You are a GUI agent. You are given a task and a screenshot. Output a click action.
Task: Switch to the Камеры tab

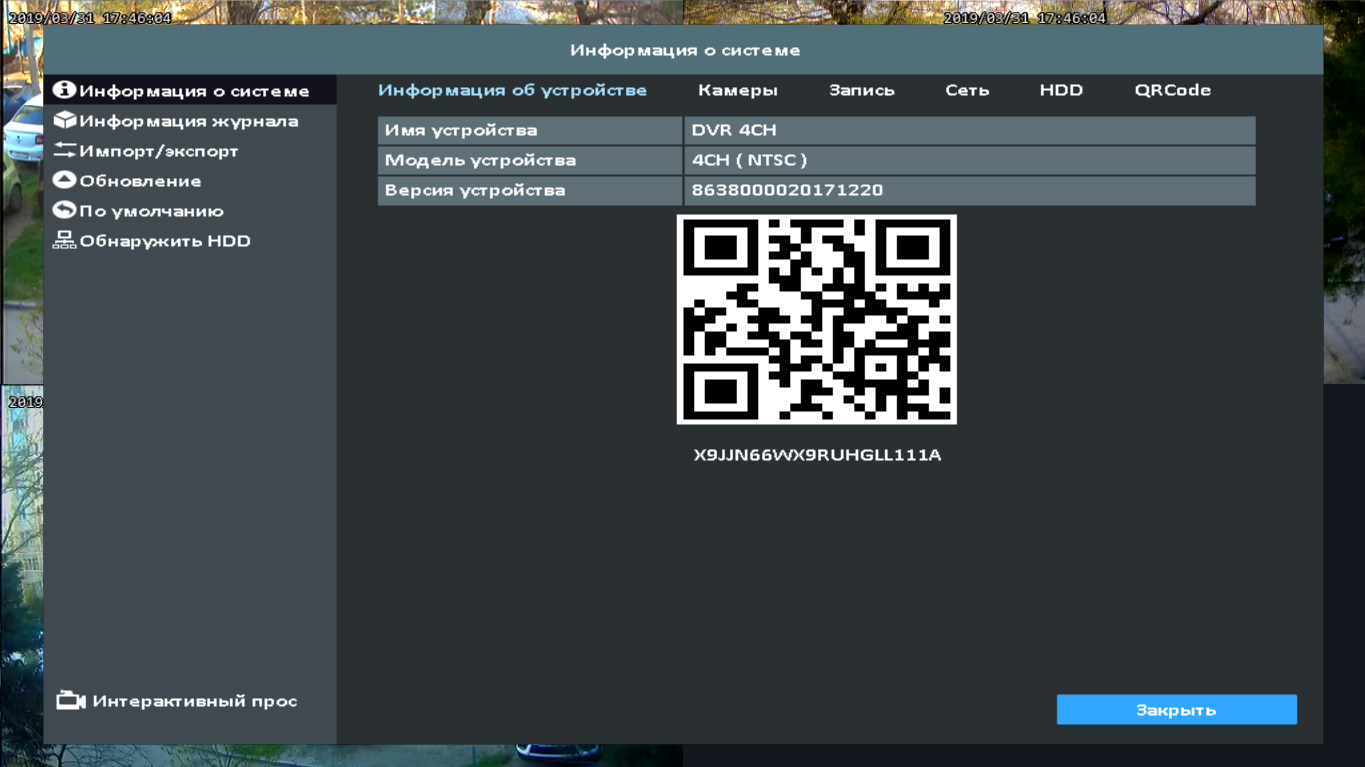click(x=738, y=90)
